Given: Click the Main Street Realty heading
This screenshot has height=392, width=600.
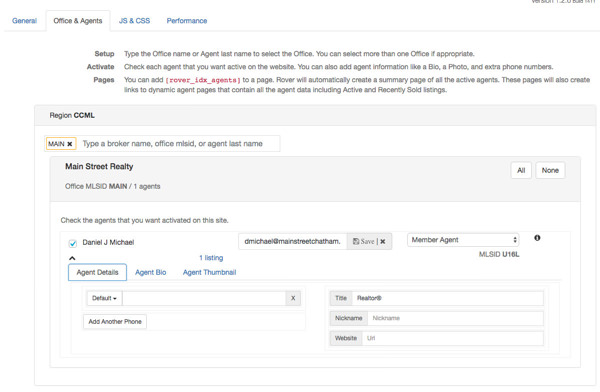Looking at the screenshot, I should 99,167.
